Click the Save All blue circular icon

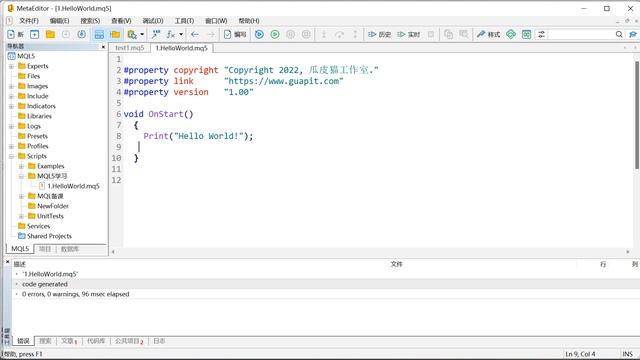tap(82, 35)
